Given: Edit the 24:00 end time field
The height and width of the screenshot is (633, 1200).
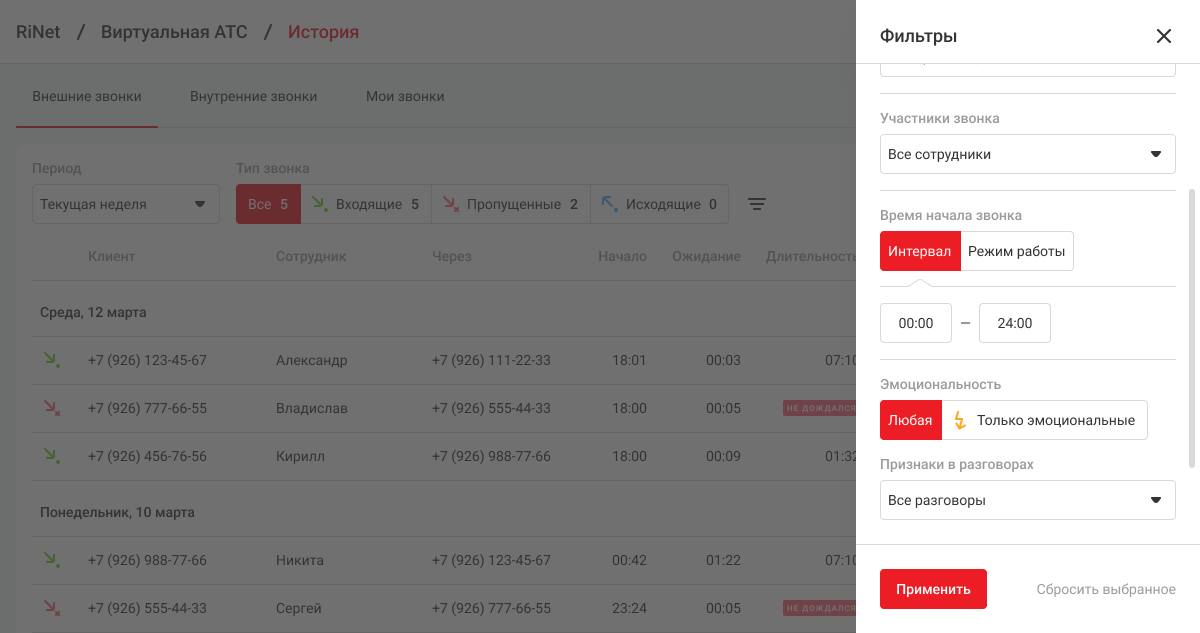Looking at the screenshot, I should pos(1015,323).
